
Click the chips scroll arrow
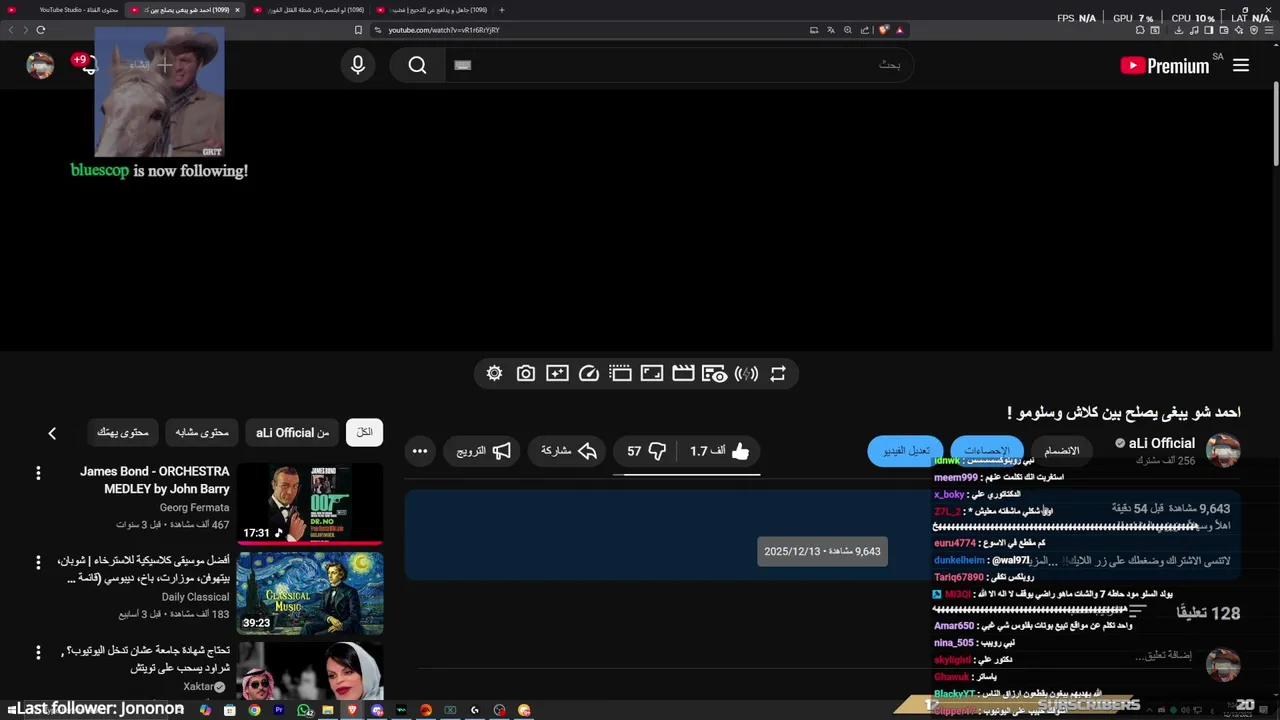coord(52,433)
